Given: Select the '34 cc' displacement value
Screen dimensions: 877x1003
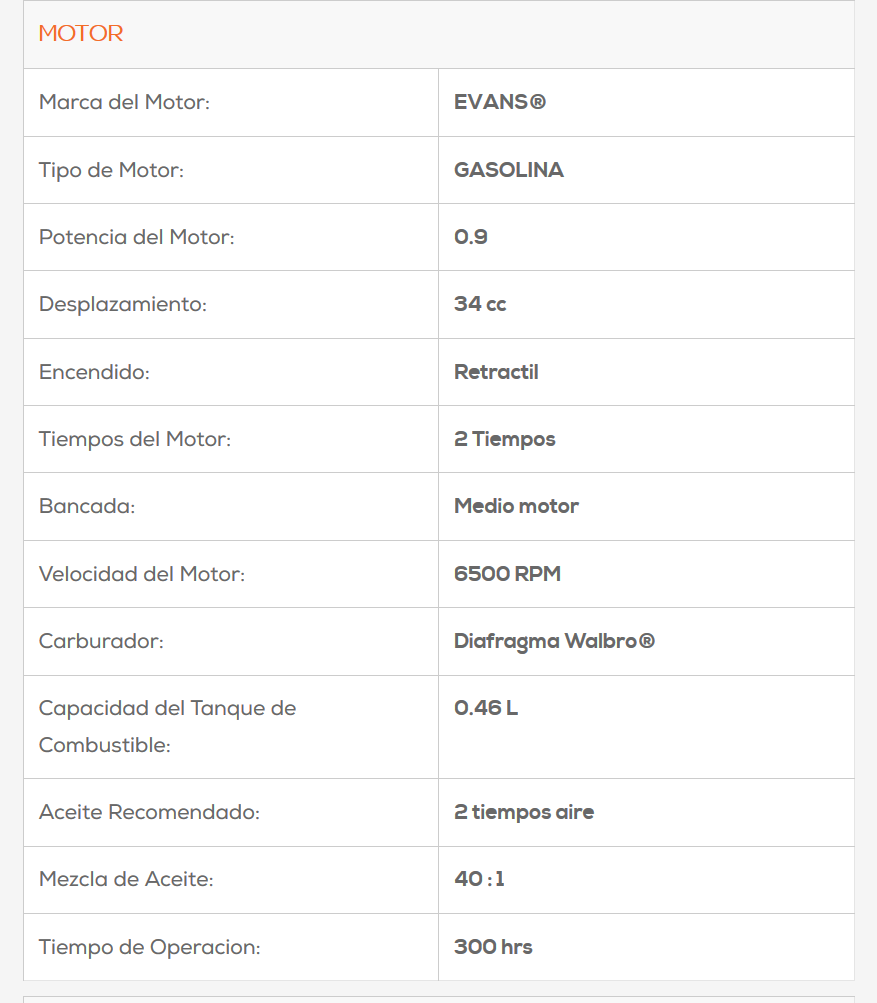Looking at the screenshot, I should pyautogui.click(x=480, y=304).
